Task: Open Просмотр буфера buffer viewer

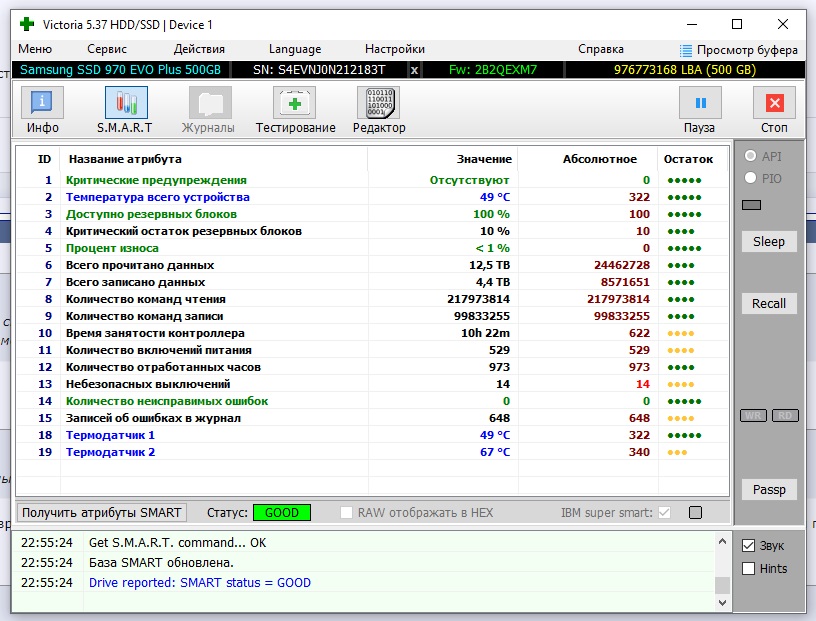Action: 738,50
